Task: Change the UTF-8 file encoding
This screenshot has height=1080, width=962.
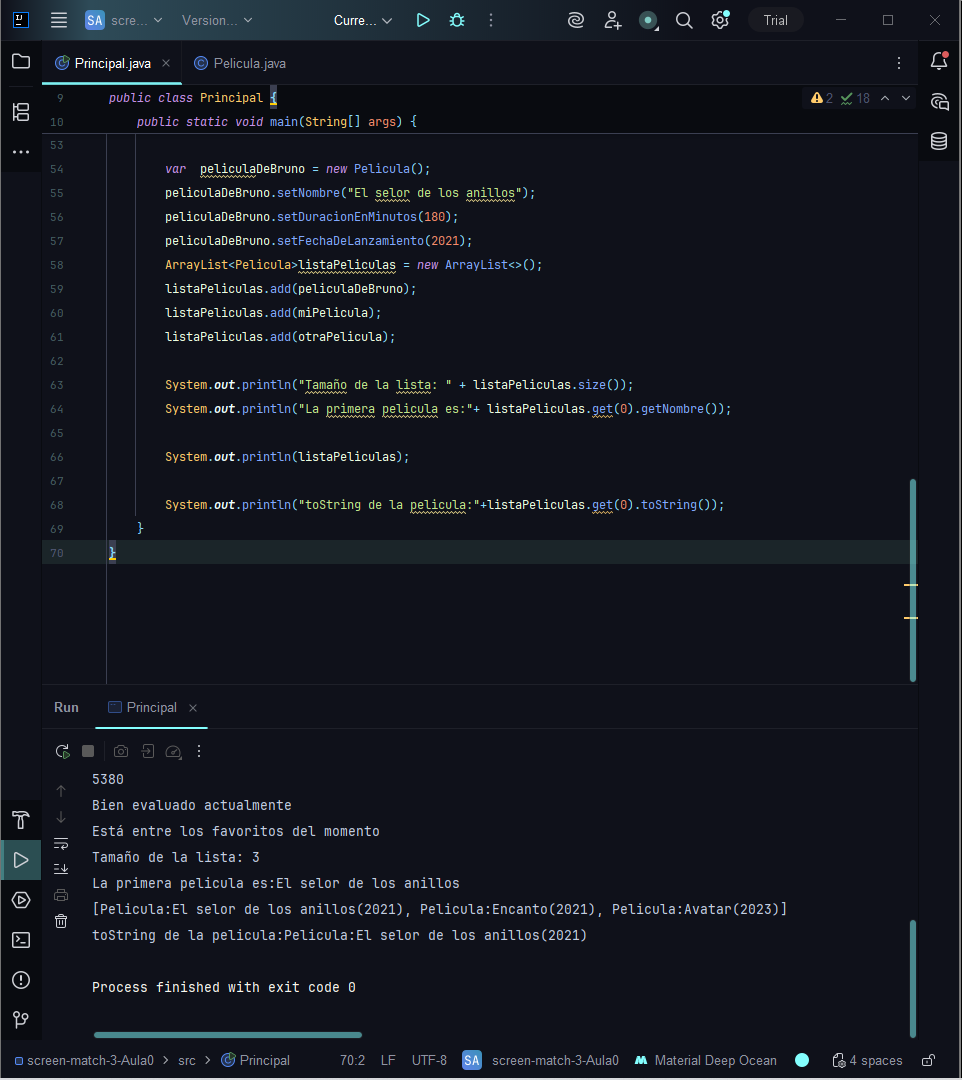Action: coord(429,1060)
